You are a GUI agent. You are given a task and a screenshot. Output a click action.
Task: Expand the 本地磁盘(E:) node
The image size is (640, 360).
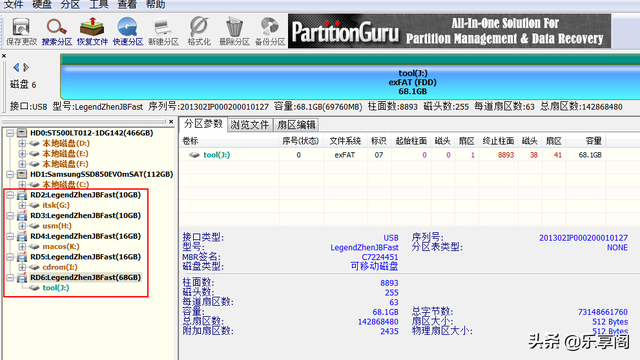pos(22,154)
